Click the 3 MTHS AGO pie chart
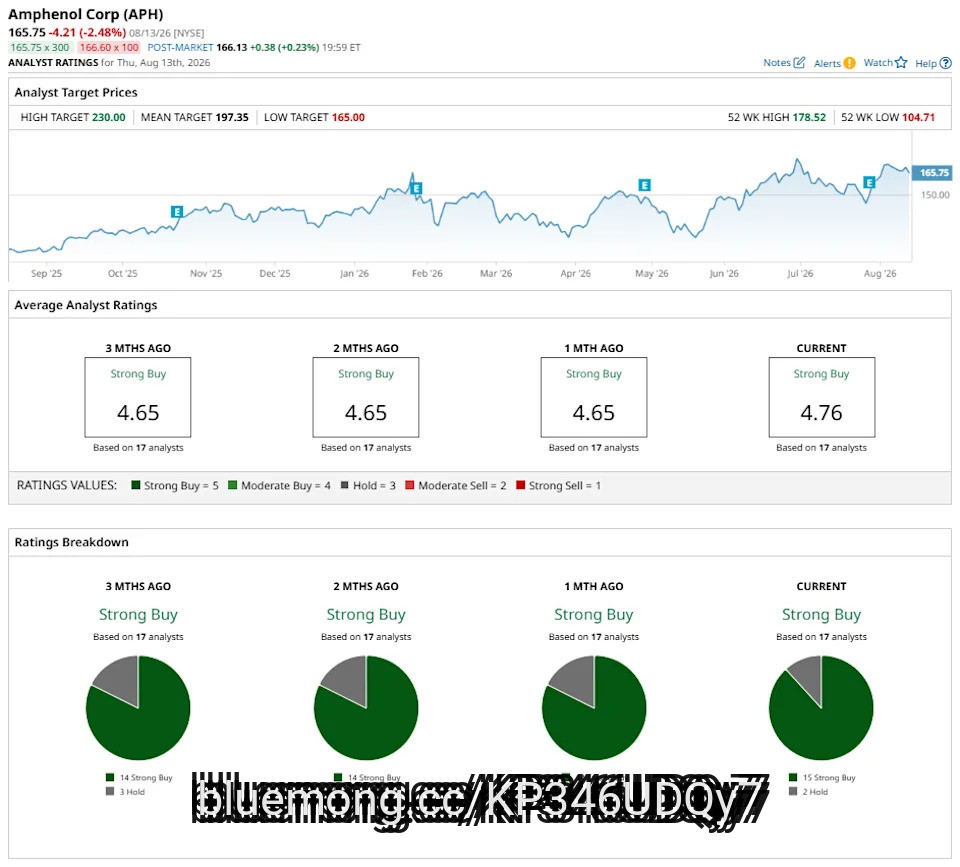Viewport: 960px width, 867px height. 138,708
